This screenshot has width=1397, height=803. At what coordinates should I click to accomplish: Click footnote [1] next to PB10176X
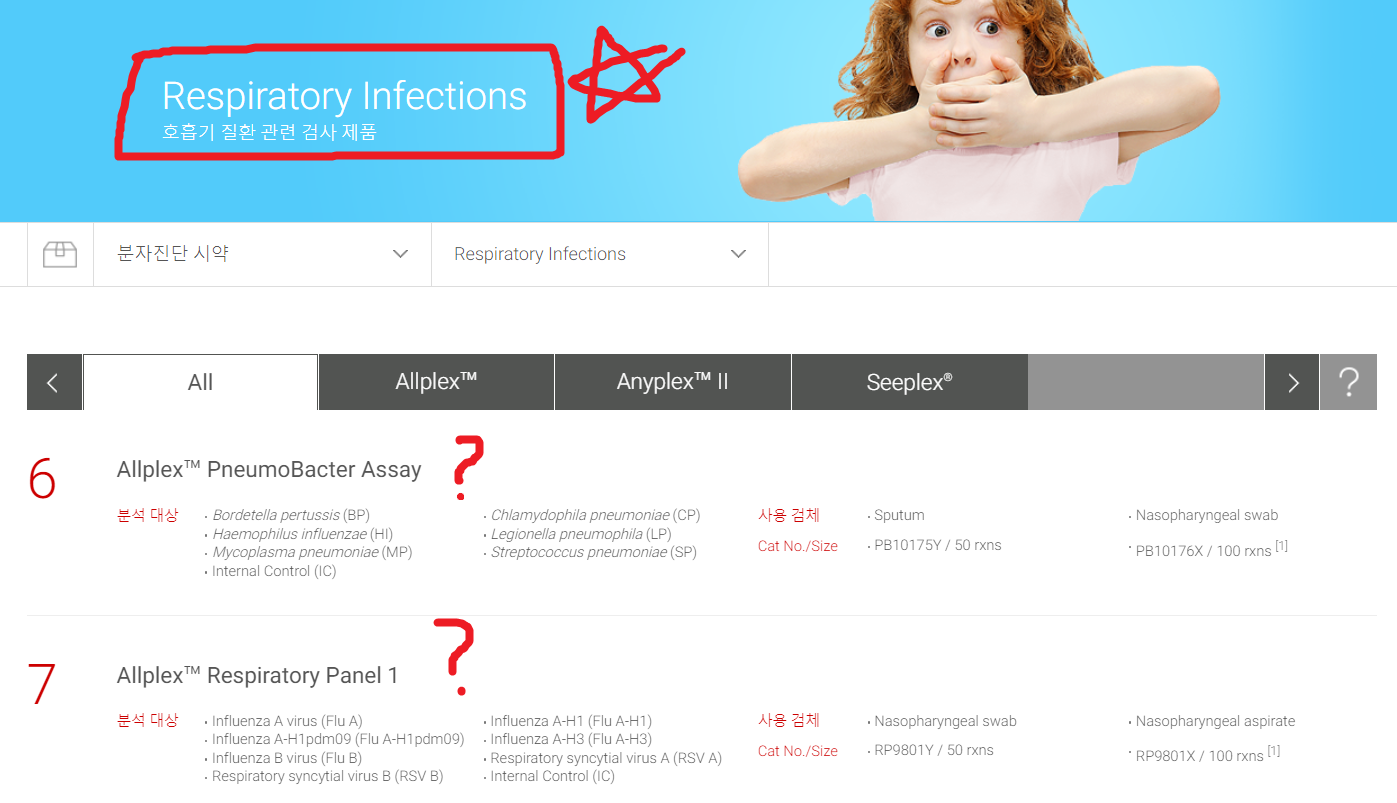click(x=1281, y=547)
